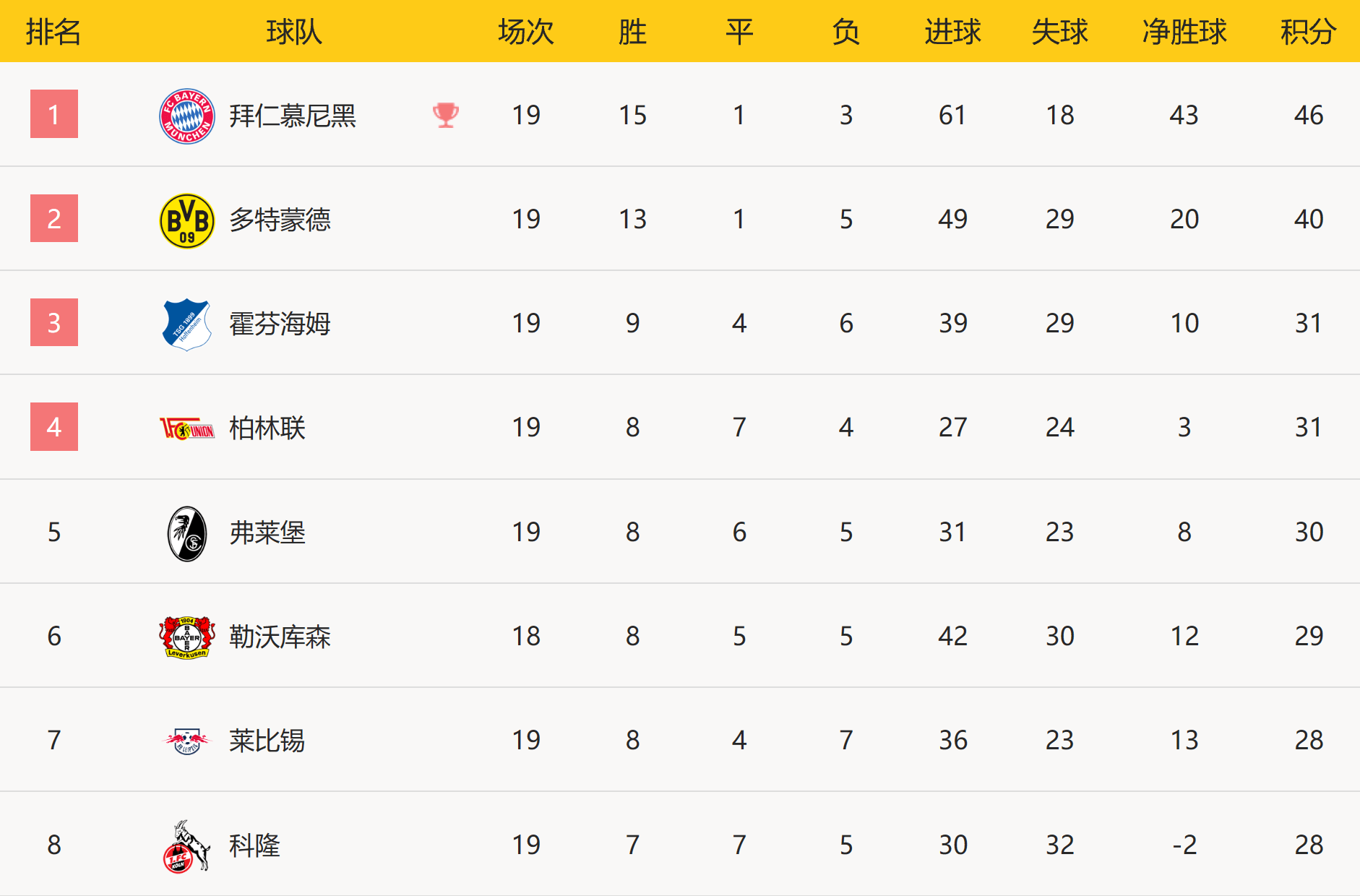This screenshot has width=1360, height=896.
Task: Open the 多特蒙德 team link
Action: pos(280,220)
